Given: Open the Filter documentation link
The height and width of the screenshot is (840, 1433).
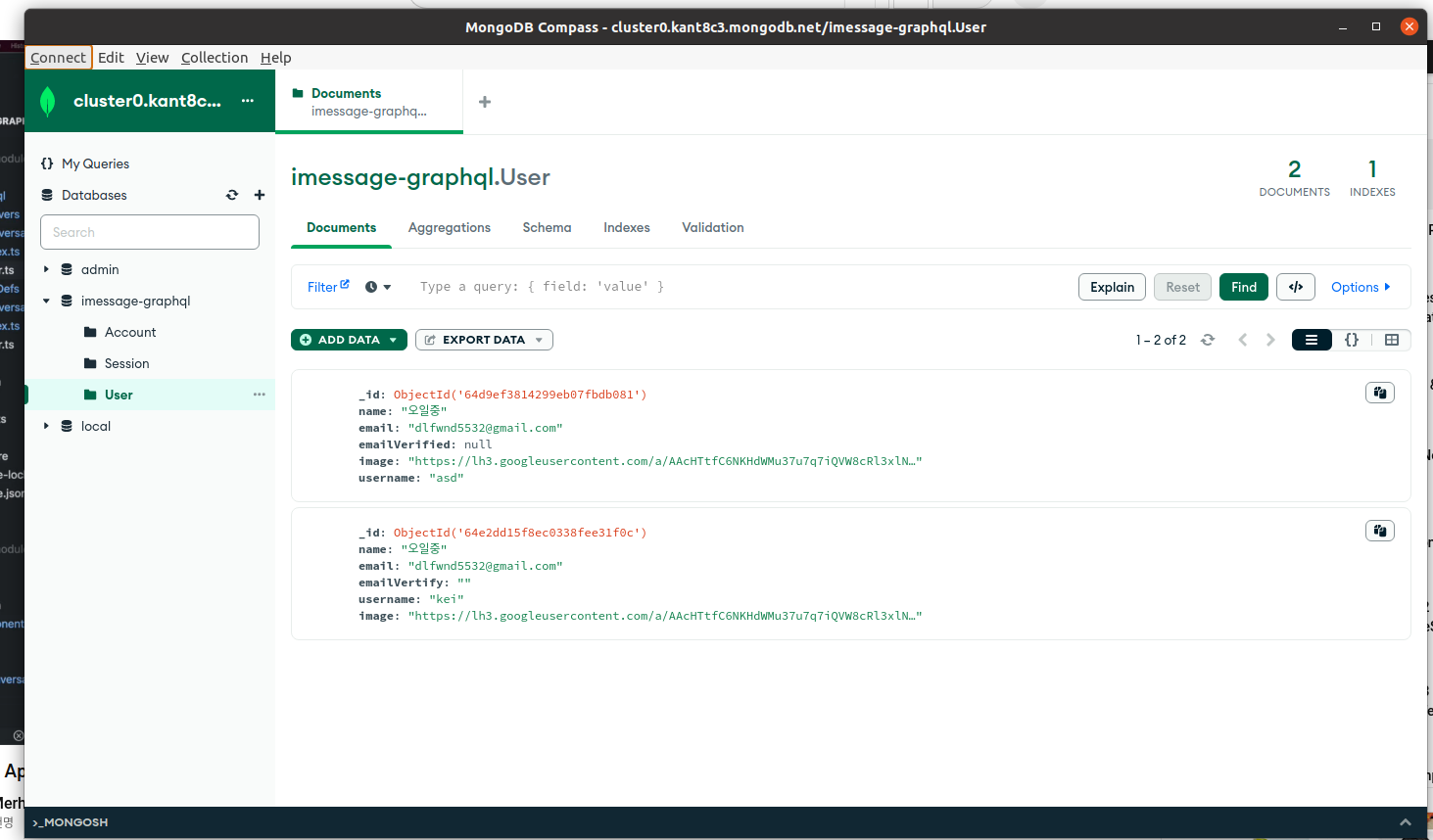Looking at the screenshot, I should pyautogui.click(x=328, y=287).
